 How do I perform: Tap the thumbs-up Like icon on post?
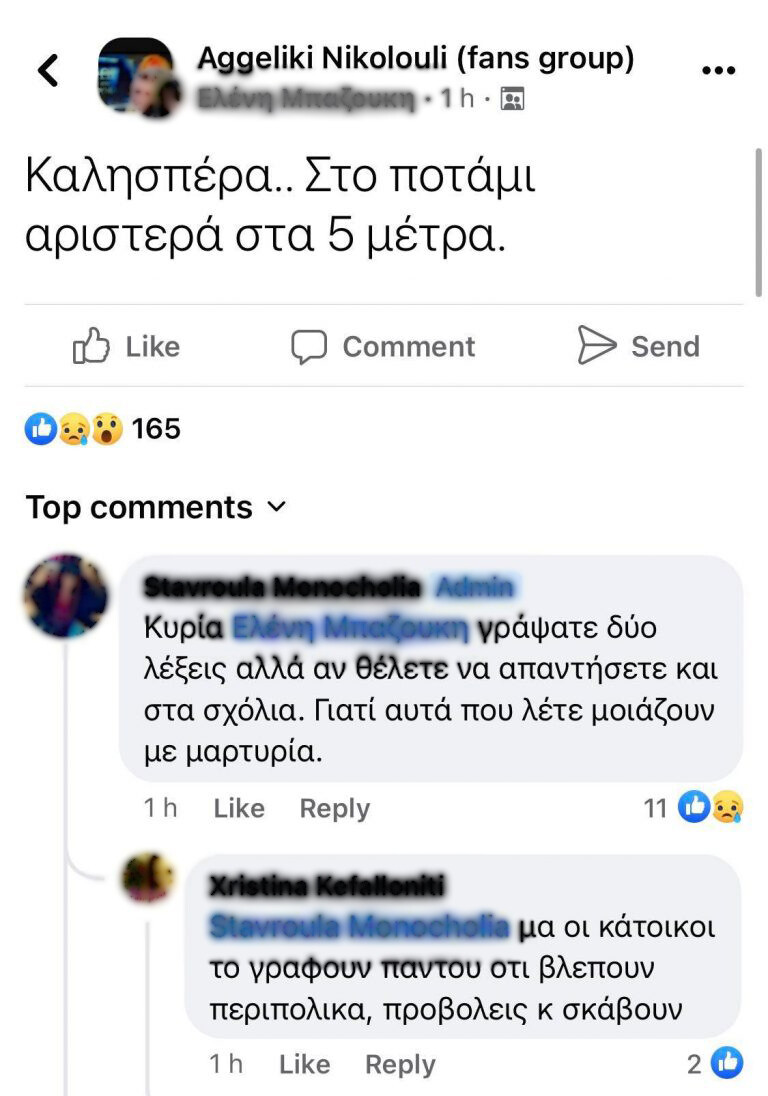(x=91, y=346)
